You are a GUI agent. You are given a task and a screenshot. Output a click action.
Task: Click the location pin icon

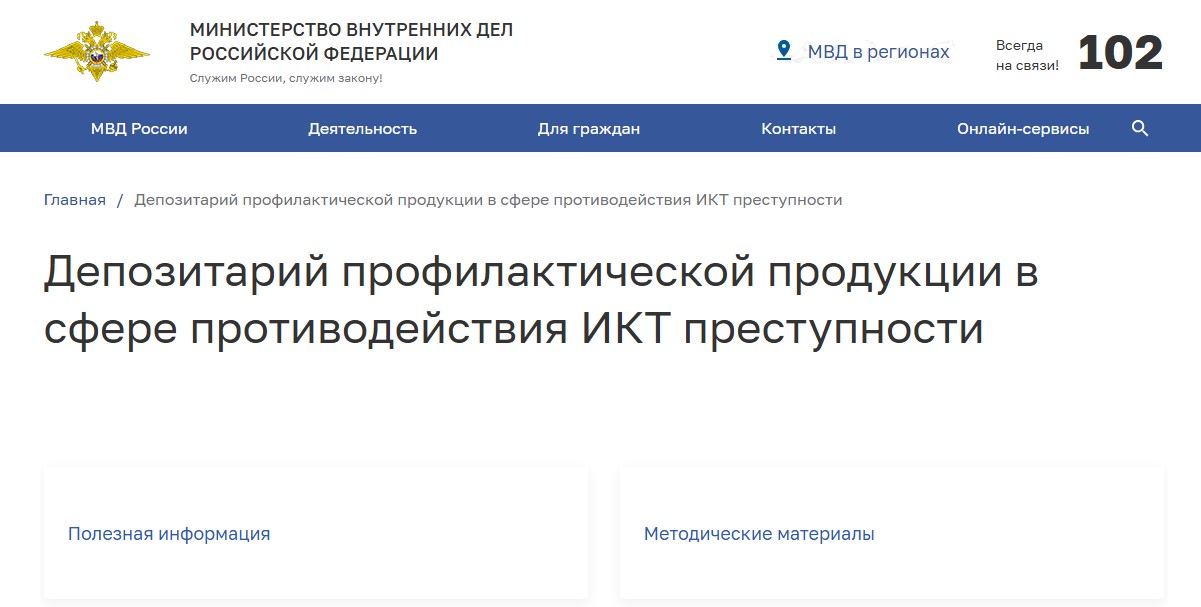coord(784,50)
